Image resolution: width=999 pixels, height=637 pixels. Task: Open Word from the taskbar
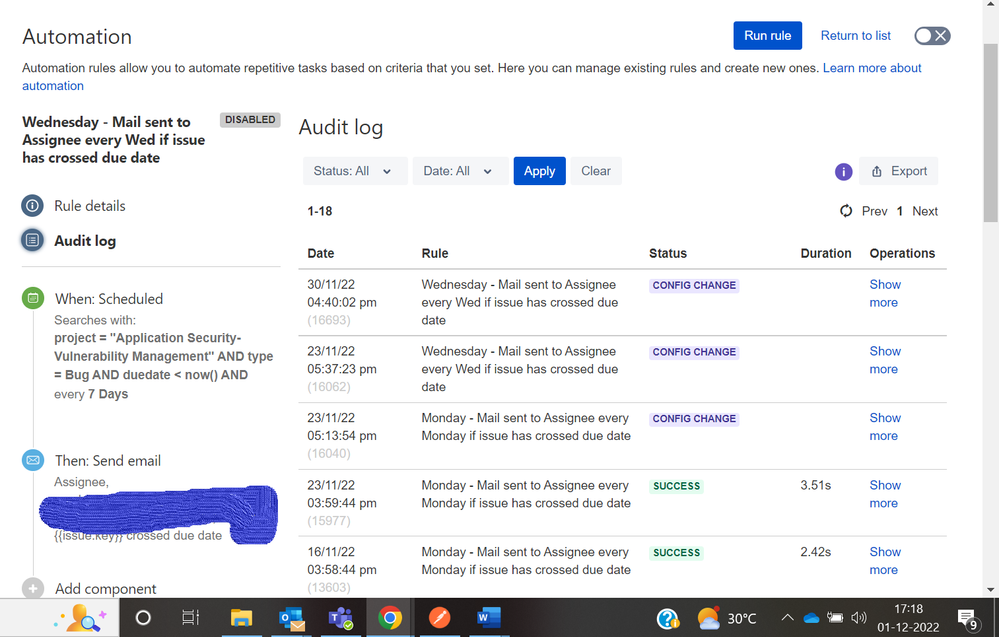[489, 617]
